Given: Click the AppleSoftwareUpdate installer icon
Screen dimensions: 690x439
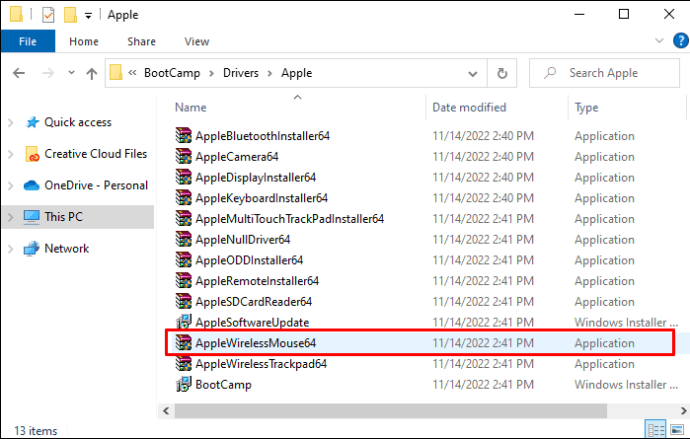Looking at the screenshot, I should click(184, 322).
